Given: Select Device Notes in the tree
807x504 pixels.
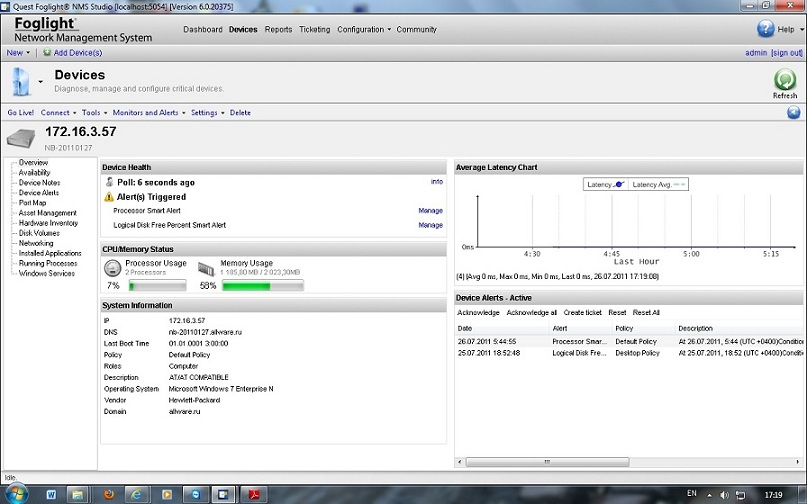Looking at the screenshot, I should click(x=40, y=182).
